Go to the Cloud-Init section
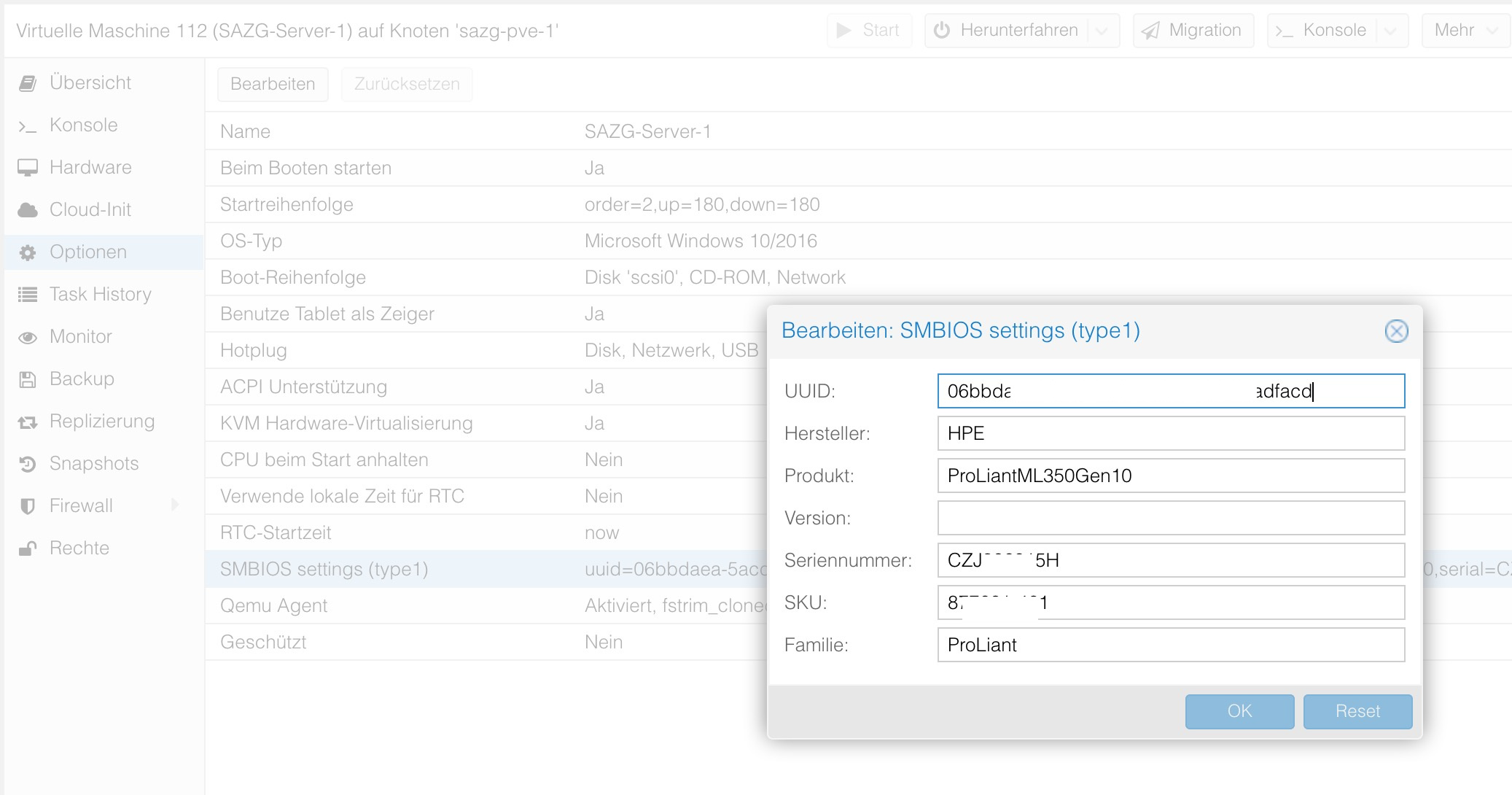The width and height of the screenshot is (1512, 795). tap(104, 210)
